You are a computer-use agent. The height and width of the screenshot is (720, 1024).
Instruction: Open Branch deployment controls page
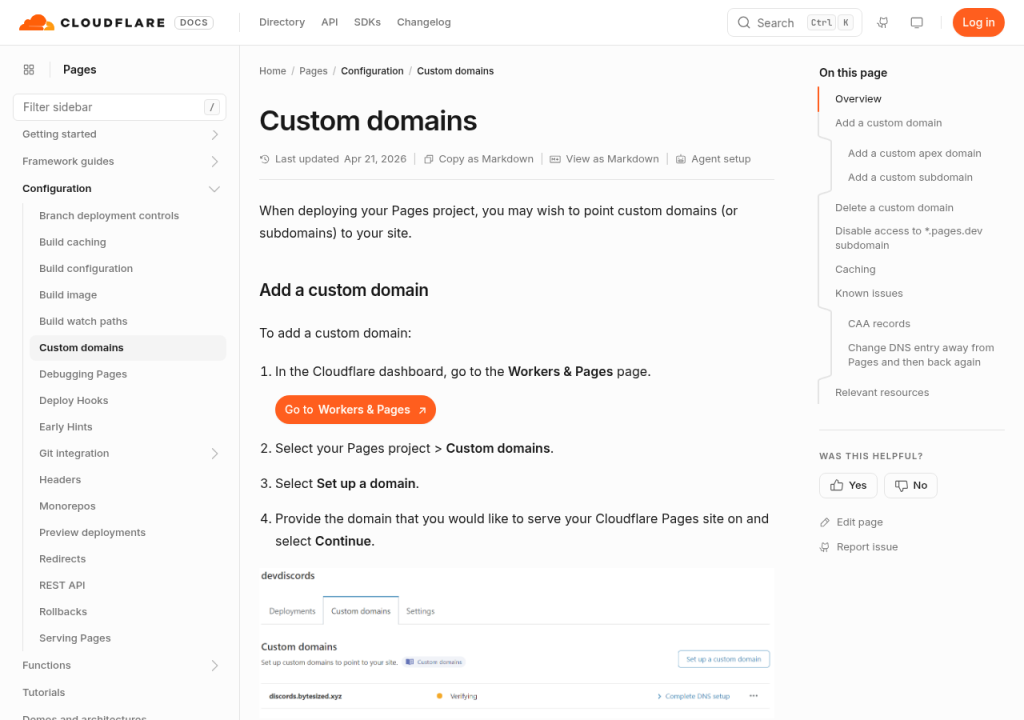point(109,216)
